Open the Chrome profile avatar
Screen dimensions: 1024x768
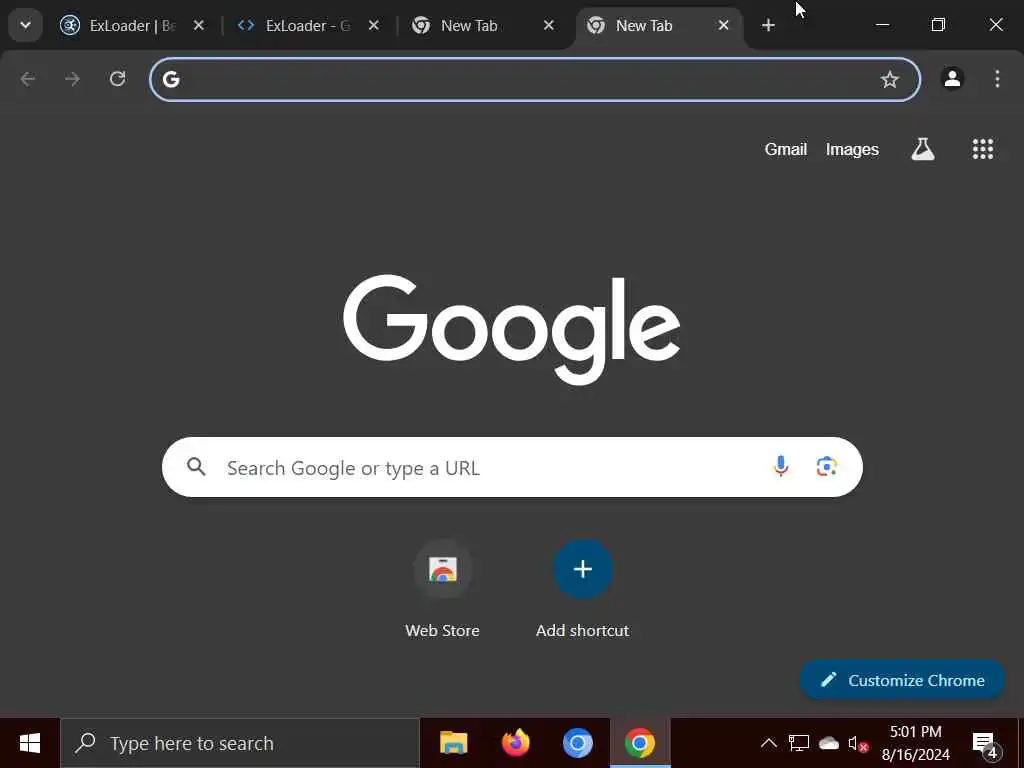pos(952,79)
